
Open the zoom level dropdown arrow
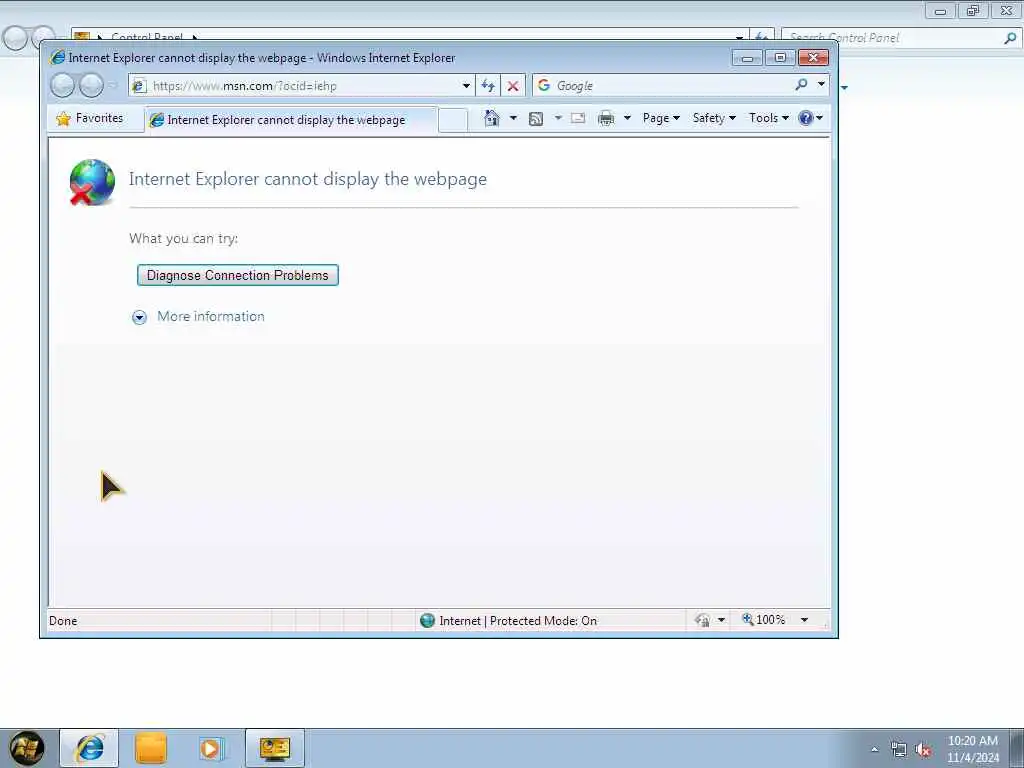tap(805, 620)
